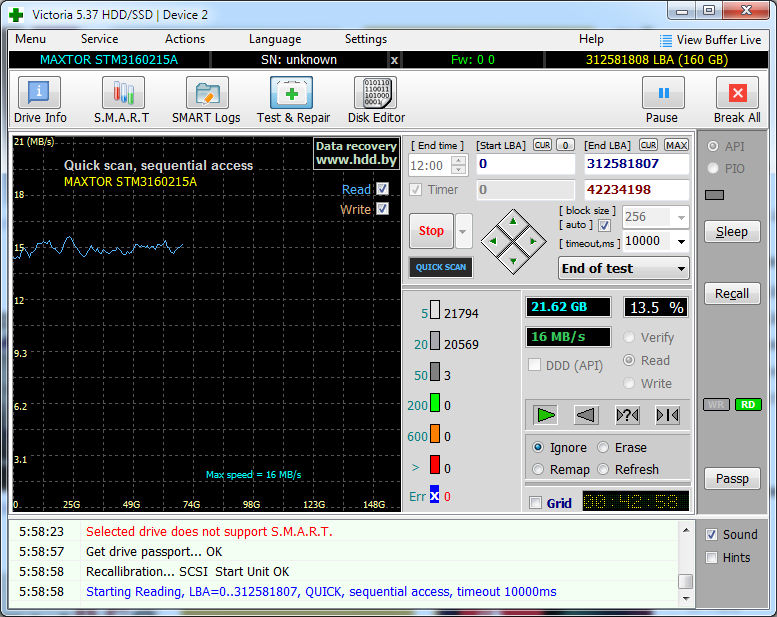Enable the DDD (API) checkbox
The width and height of the screenshot is (777, 617).
pos(534,365)
